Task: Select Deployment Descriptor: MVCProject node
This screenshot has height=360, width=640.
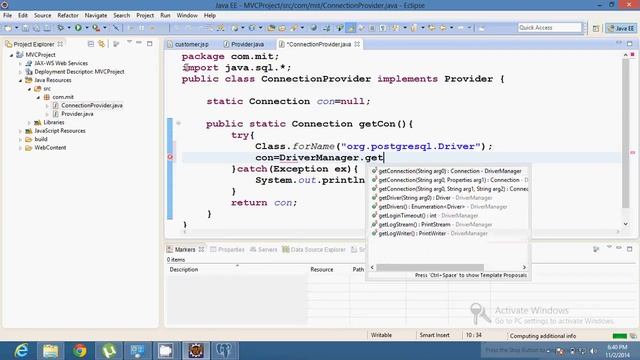Action: pyautogui.click(x=79, y=72)
